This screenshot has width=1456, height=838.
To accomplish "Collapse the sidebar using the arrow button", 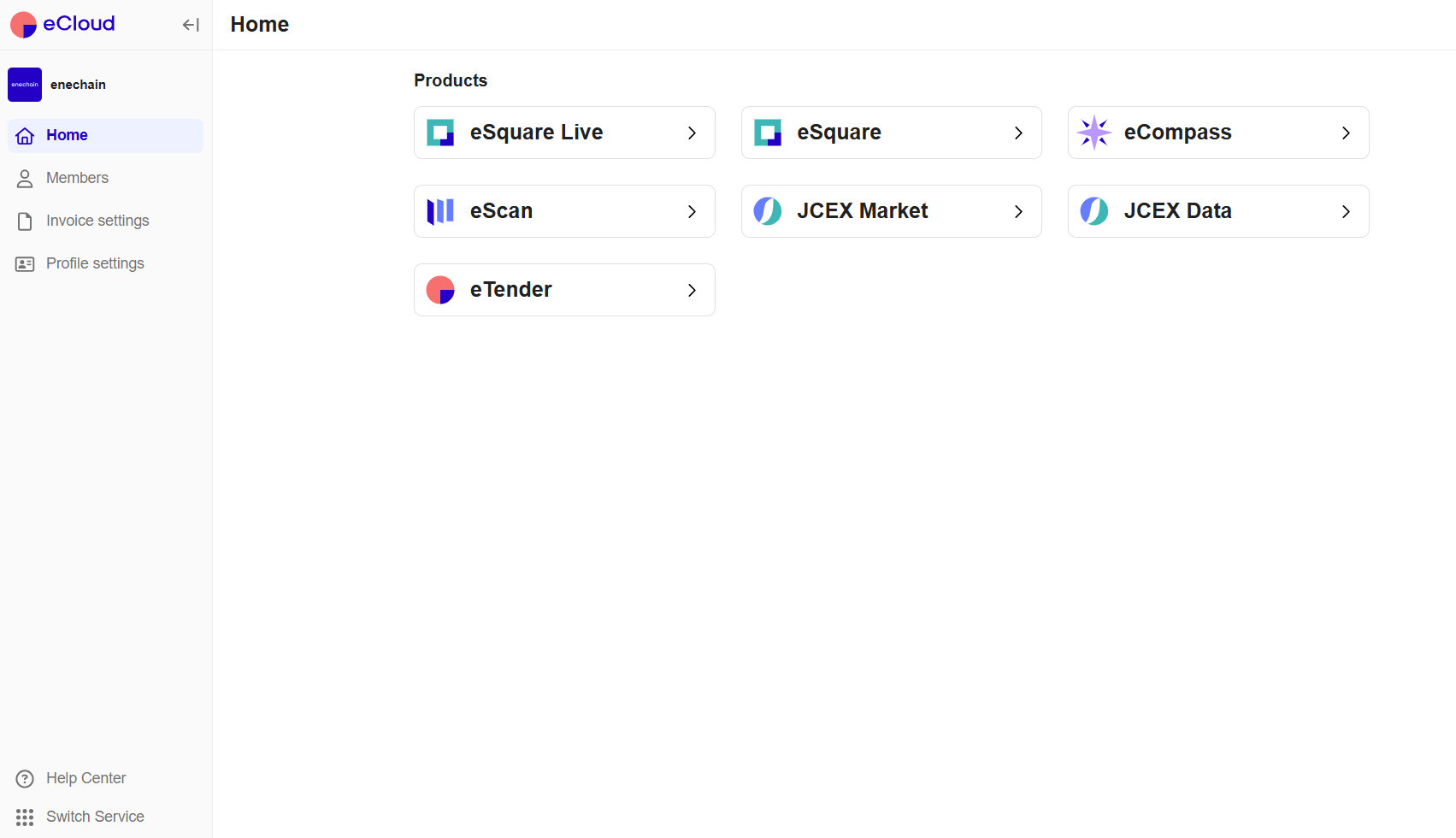I will (190, 25).
